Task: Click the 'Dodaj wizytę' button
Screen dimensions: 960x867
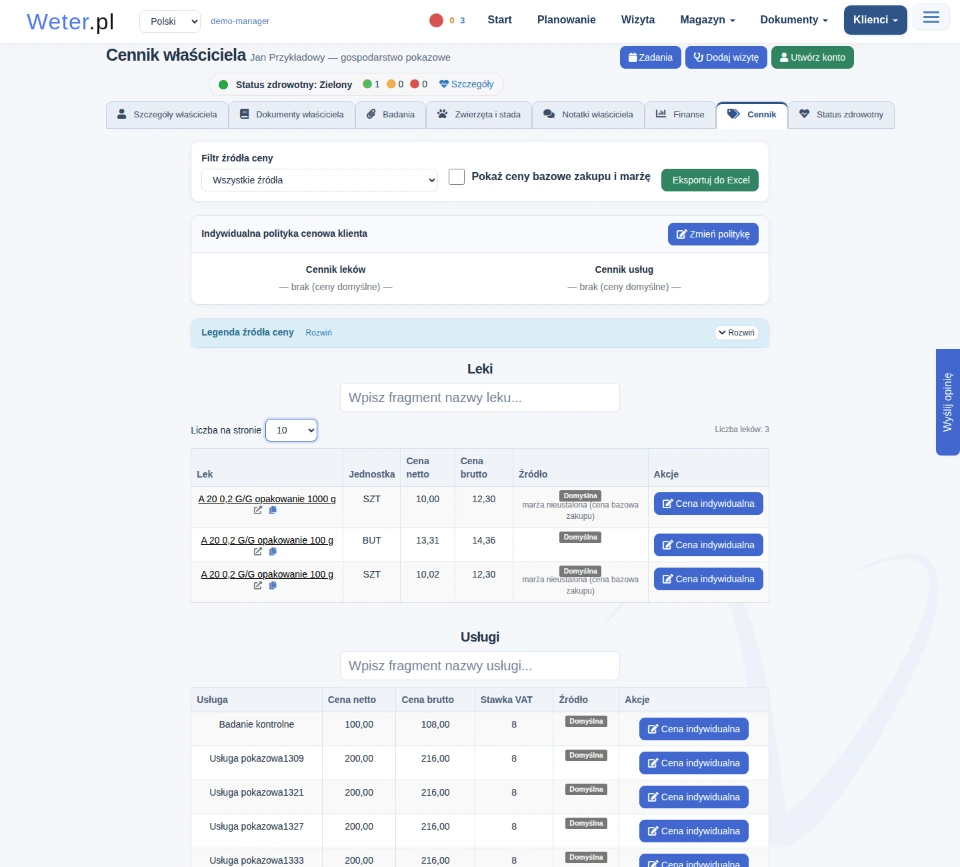Action: point(726,58)
